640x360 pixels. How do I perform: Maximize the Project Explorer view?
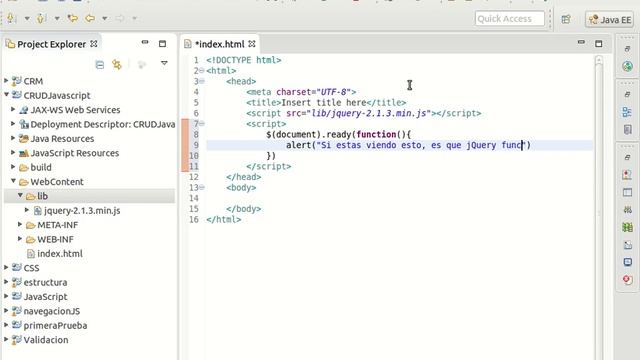(162, 44)
